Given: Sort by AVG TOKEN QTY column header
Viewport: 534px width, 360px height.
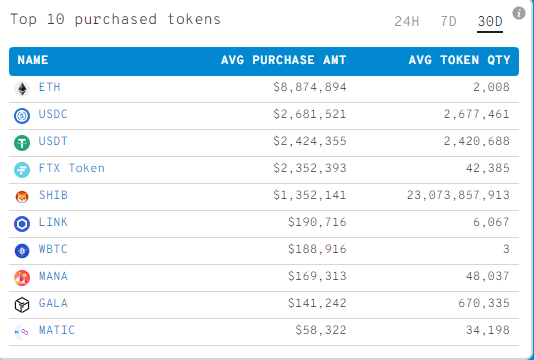Looking at the screenshot, I should (x=459, y=60).
